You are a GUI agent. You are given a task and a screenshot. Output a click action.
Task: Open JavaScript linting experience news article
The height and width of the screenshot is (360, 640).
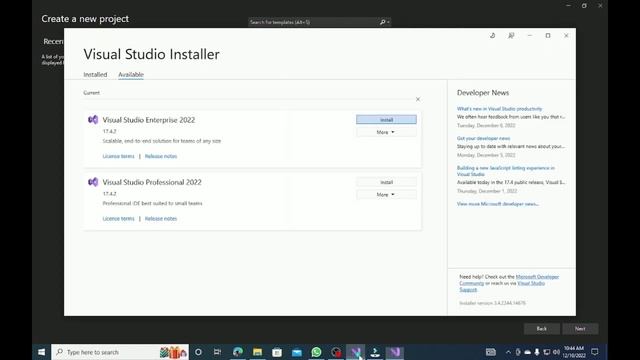506,171
